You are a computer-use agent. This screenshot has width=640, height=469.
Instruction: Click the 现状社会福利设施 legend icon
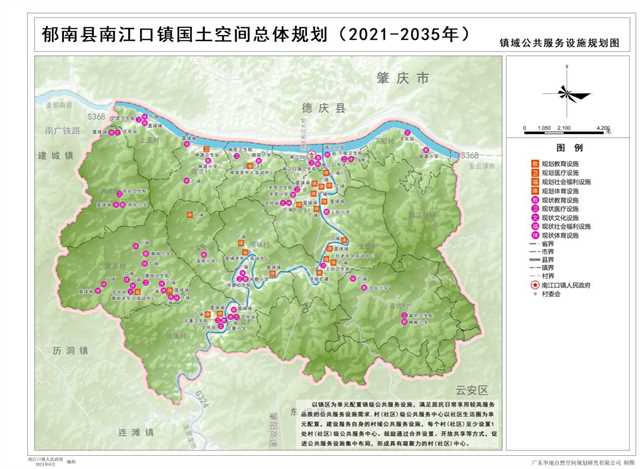coord(534,227)
